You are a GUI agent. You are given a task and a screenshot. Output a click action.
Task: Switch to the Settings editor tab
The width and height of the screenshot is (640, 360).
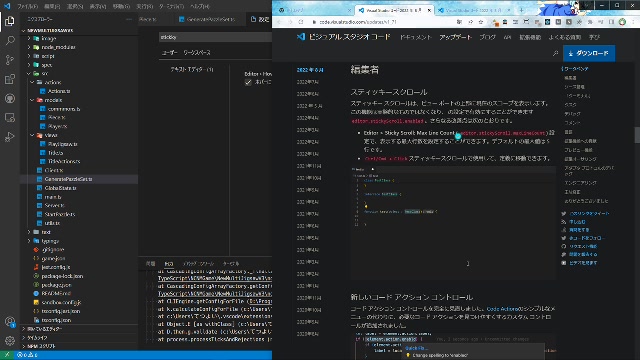[260, 19]
